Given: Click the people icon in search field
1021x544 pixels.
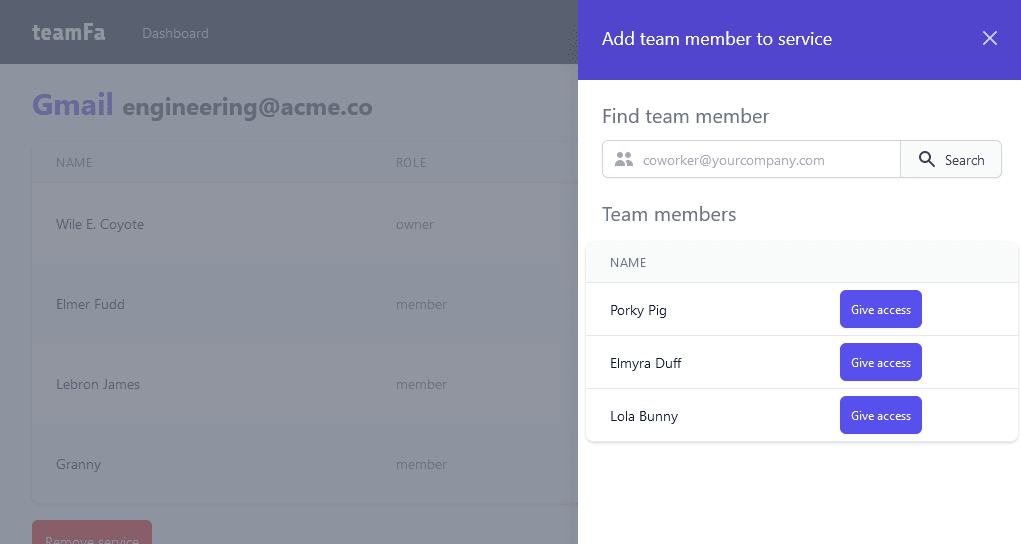Looking at the screenshot, I should pos(624,160).
